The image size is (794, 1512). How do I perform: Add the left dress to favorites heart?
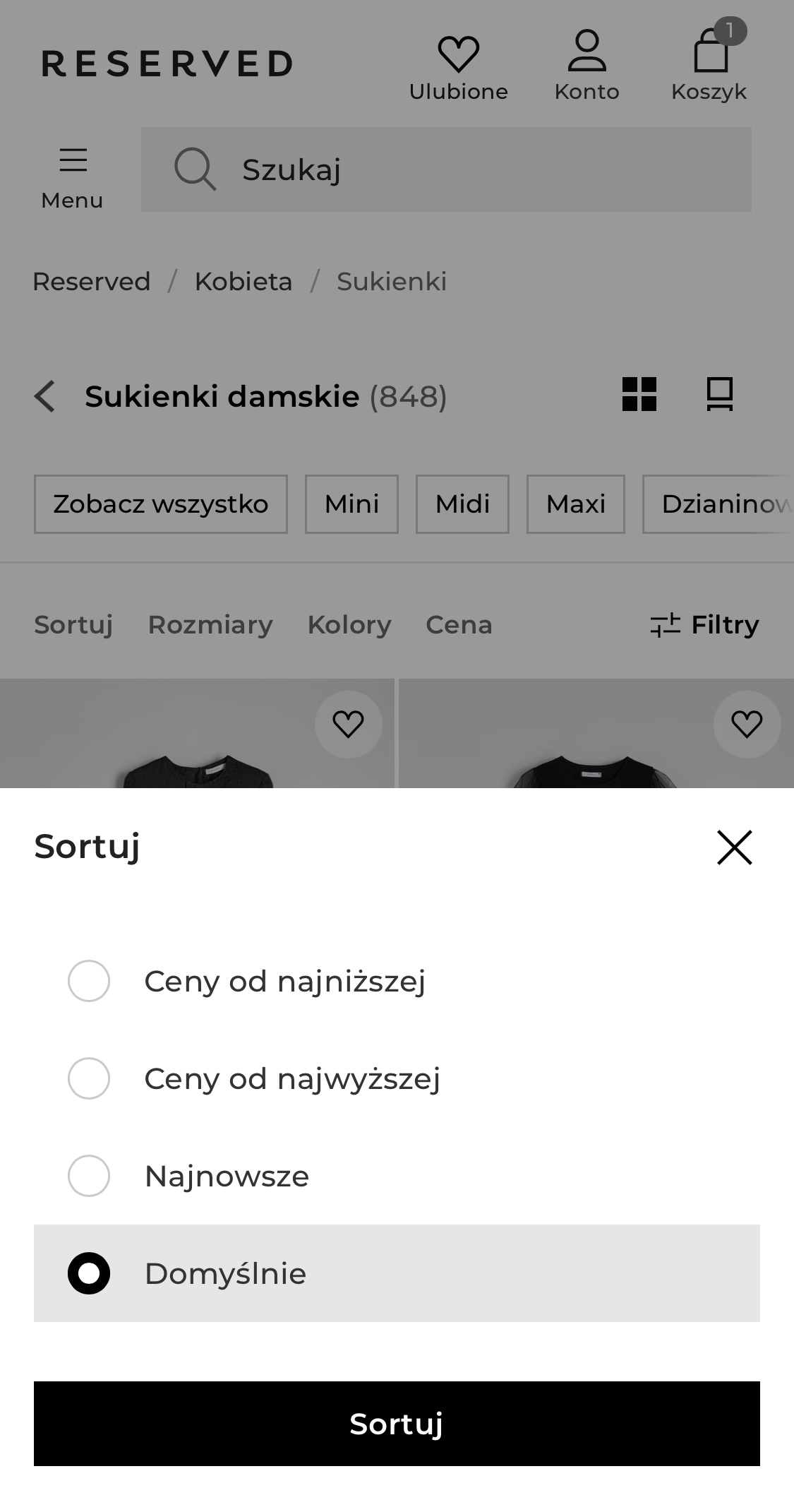pos(348,723)
